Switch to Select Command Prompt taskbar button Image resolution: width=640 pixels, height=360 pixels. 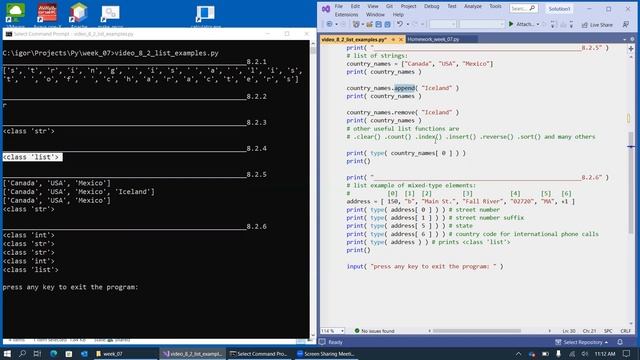point(259,354)
